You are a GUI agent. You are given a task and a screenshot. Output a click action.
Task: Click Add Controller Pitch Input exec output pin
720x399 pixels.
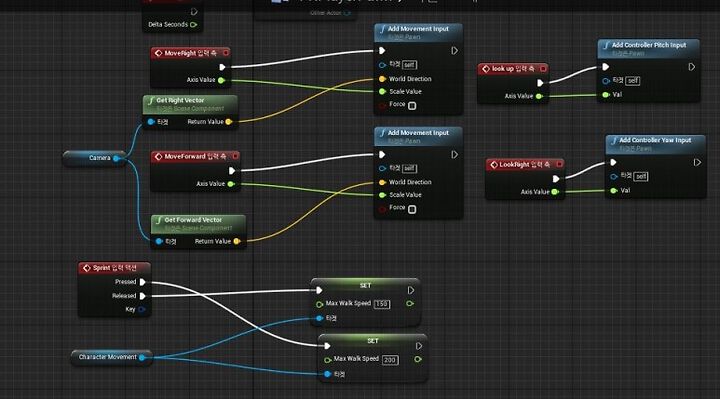click(692, 67)
